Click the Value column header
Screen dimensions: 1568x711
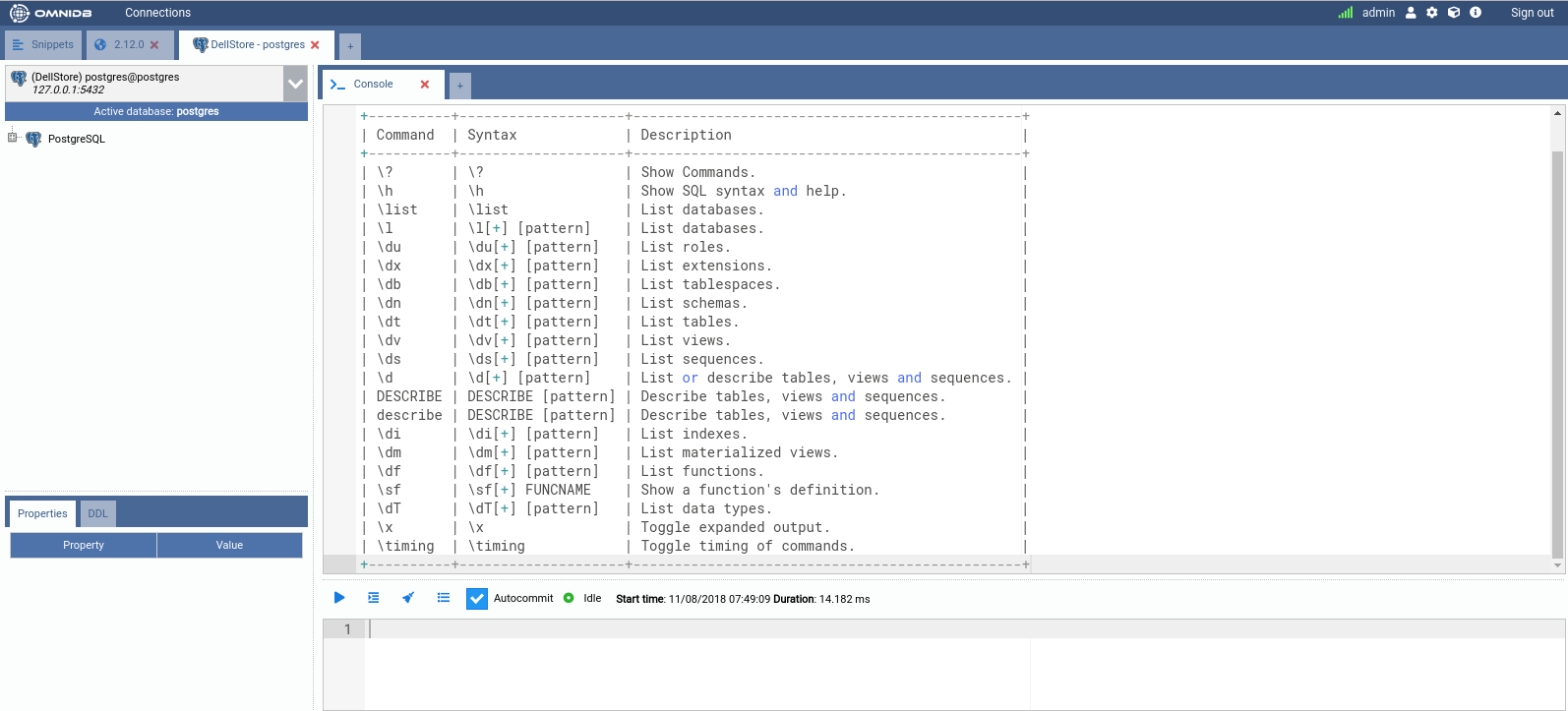point(229,545)
